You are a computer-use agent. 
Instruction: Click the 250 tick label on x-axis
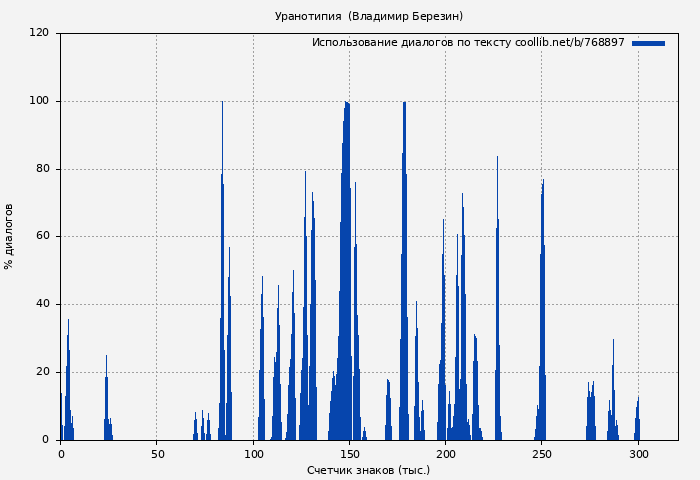tap(542, 454)
